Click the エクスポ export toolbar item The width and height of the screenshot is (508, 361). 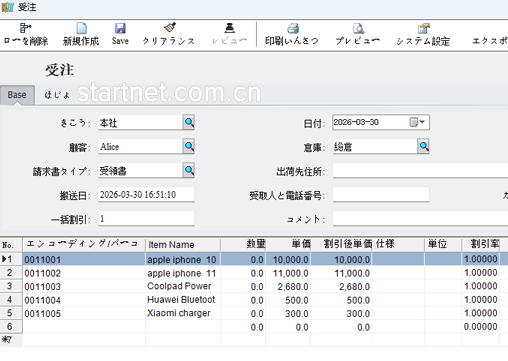tap(489, 41)
